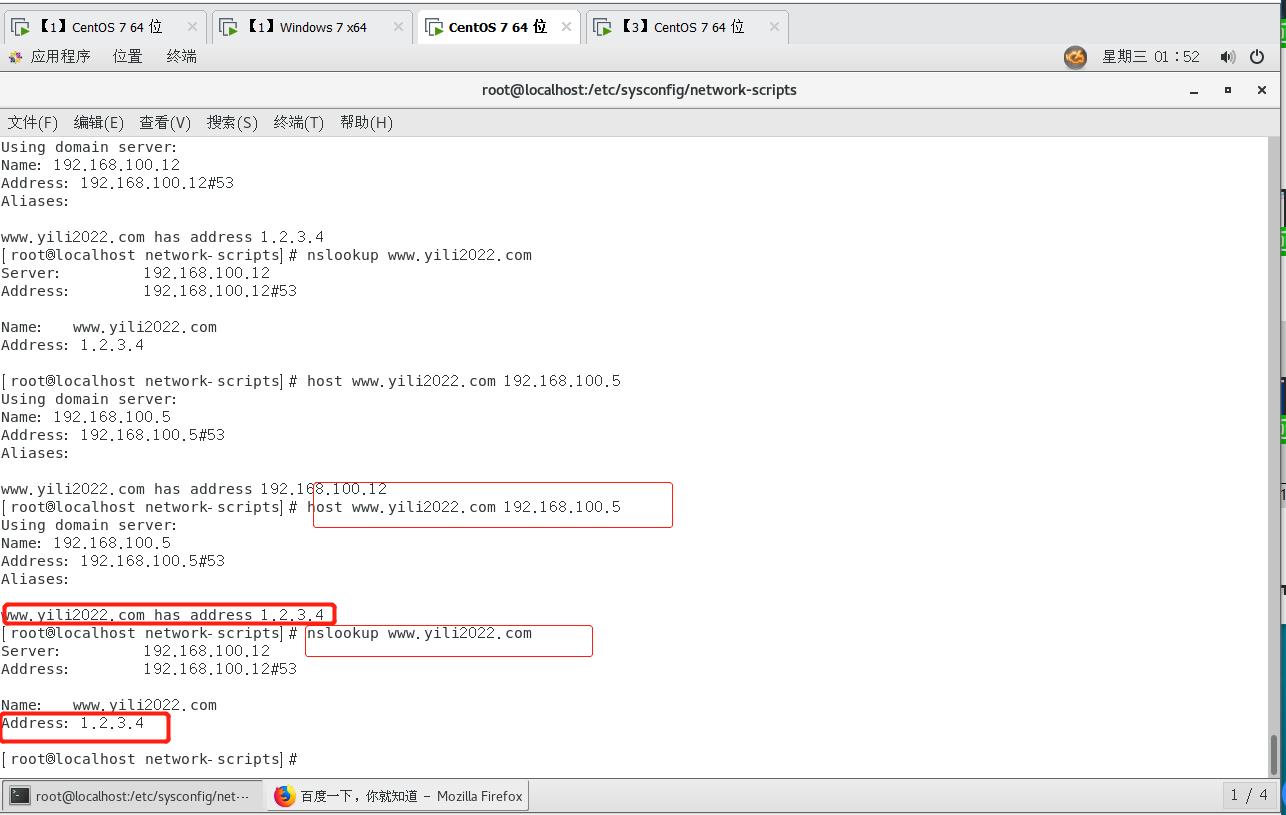This screenshot has height=815, width=1286.
Task: Click the GNOME foot icon beside 应用程序
Action: pyautogui.click(x=15, y=57)
